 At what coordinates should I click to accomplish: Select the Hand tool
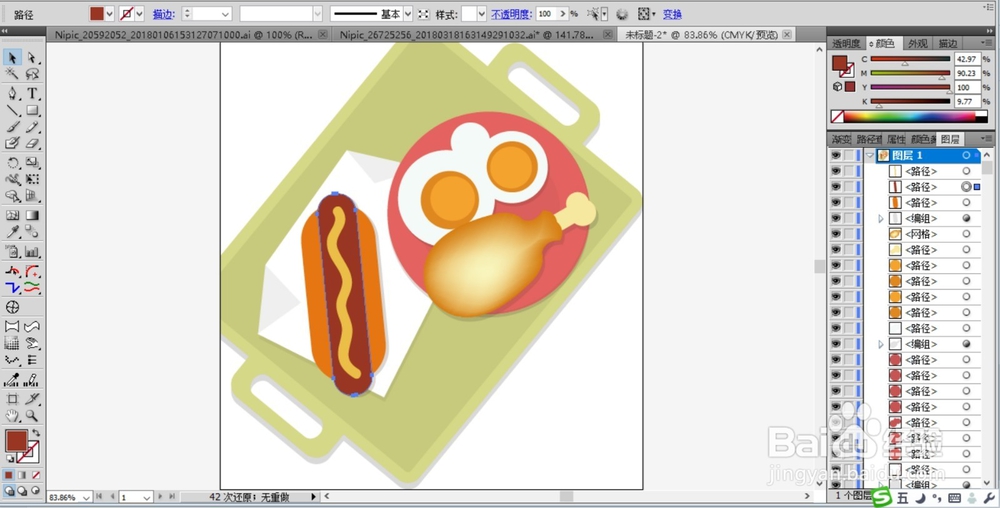coord(12,416)
